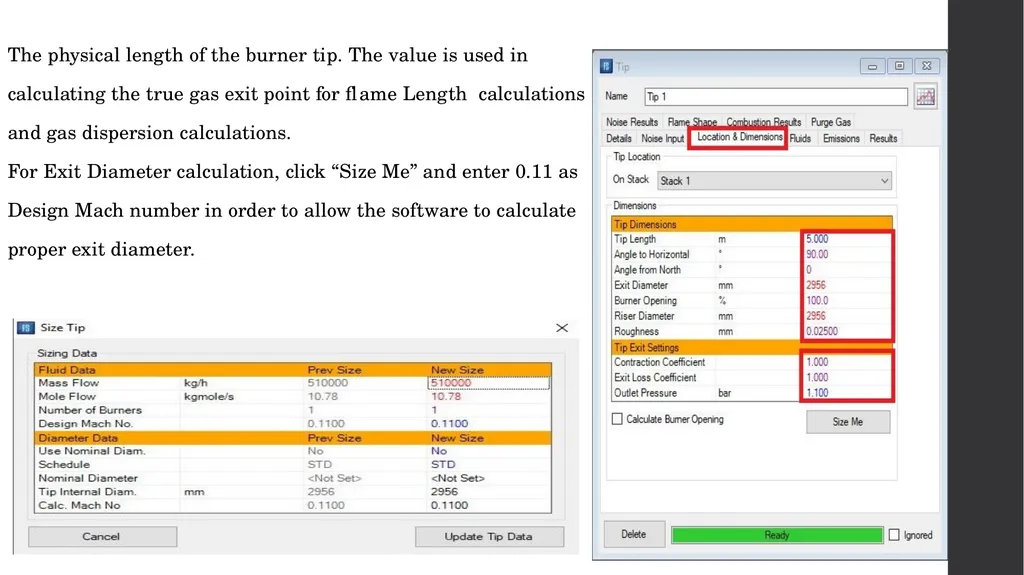The width and height of the screenshot is (1024, 575).
Task: Switch to the Flame Shape tab
Action: click(692, 122)
